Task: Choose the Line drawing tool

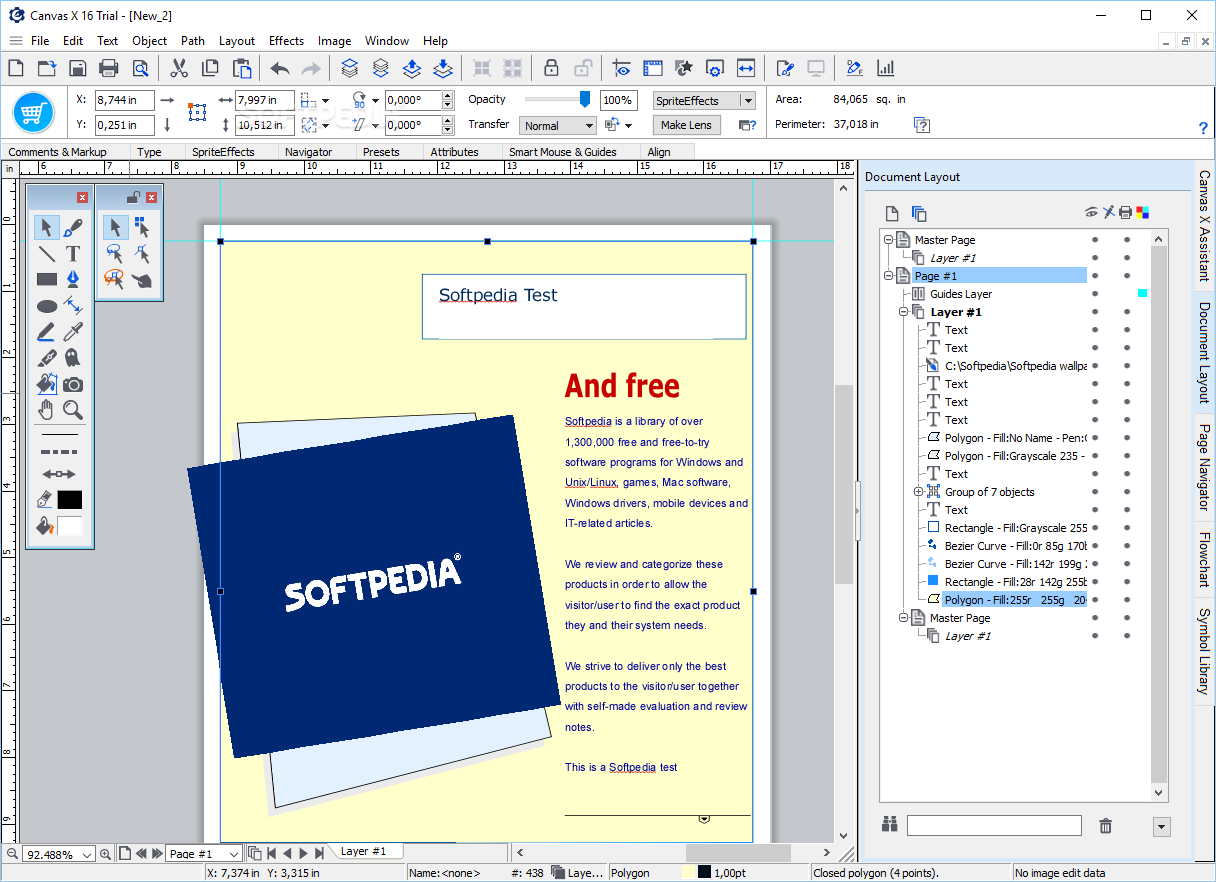Action: 47,253
